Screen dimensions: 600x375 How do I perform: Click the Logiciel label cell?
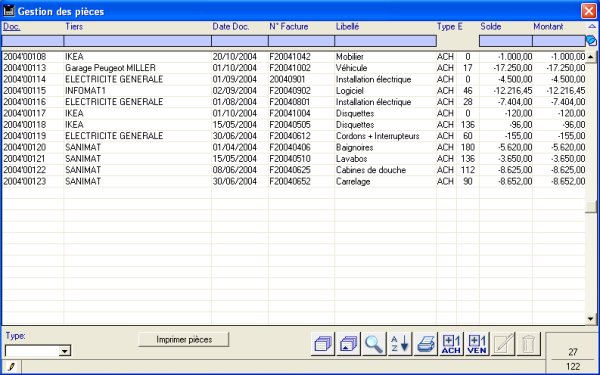(349, 91)
